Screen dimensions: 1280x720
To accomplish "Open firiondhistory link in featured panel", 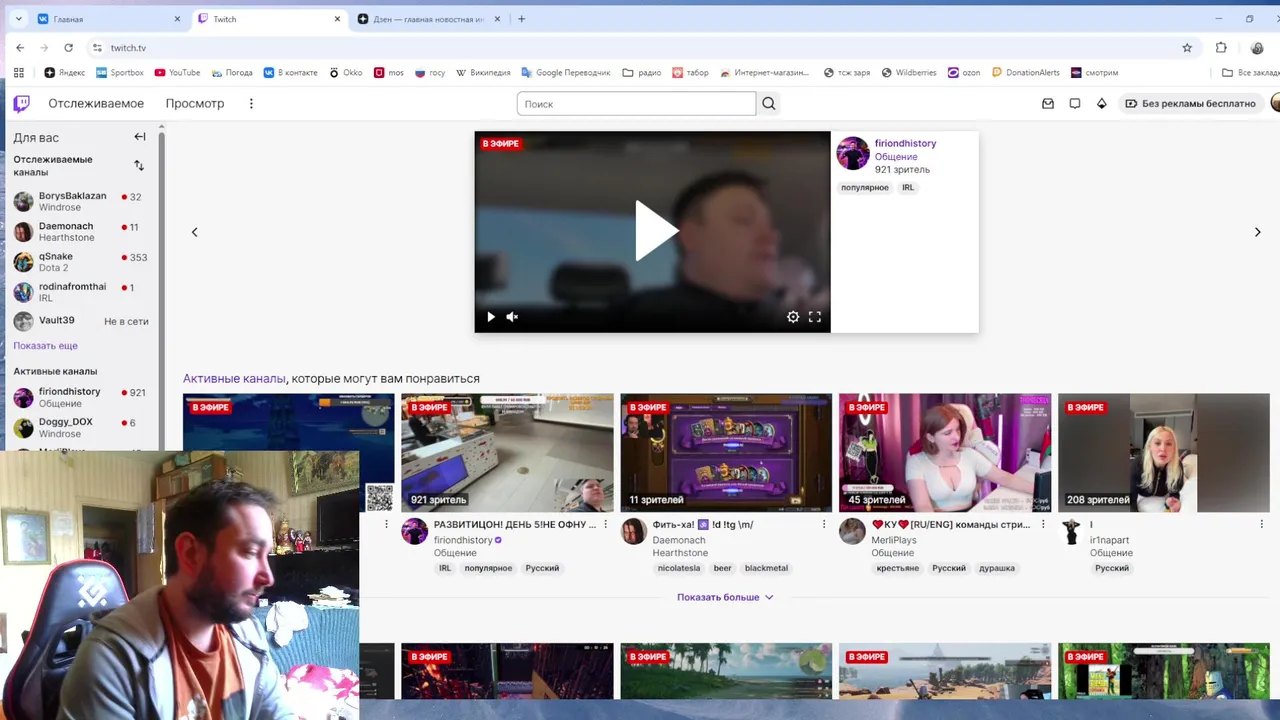I will 905,143.
